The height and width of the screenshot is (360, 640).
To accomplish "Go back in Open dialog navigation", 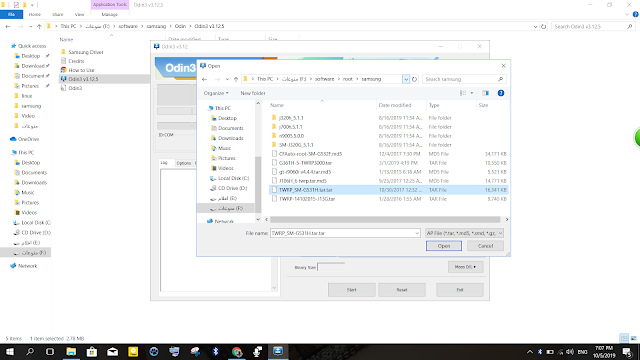I will 204,79.
